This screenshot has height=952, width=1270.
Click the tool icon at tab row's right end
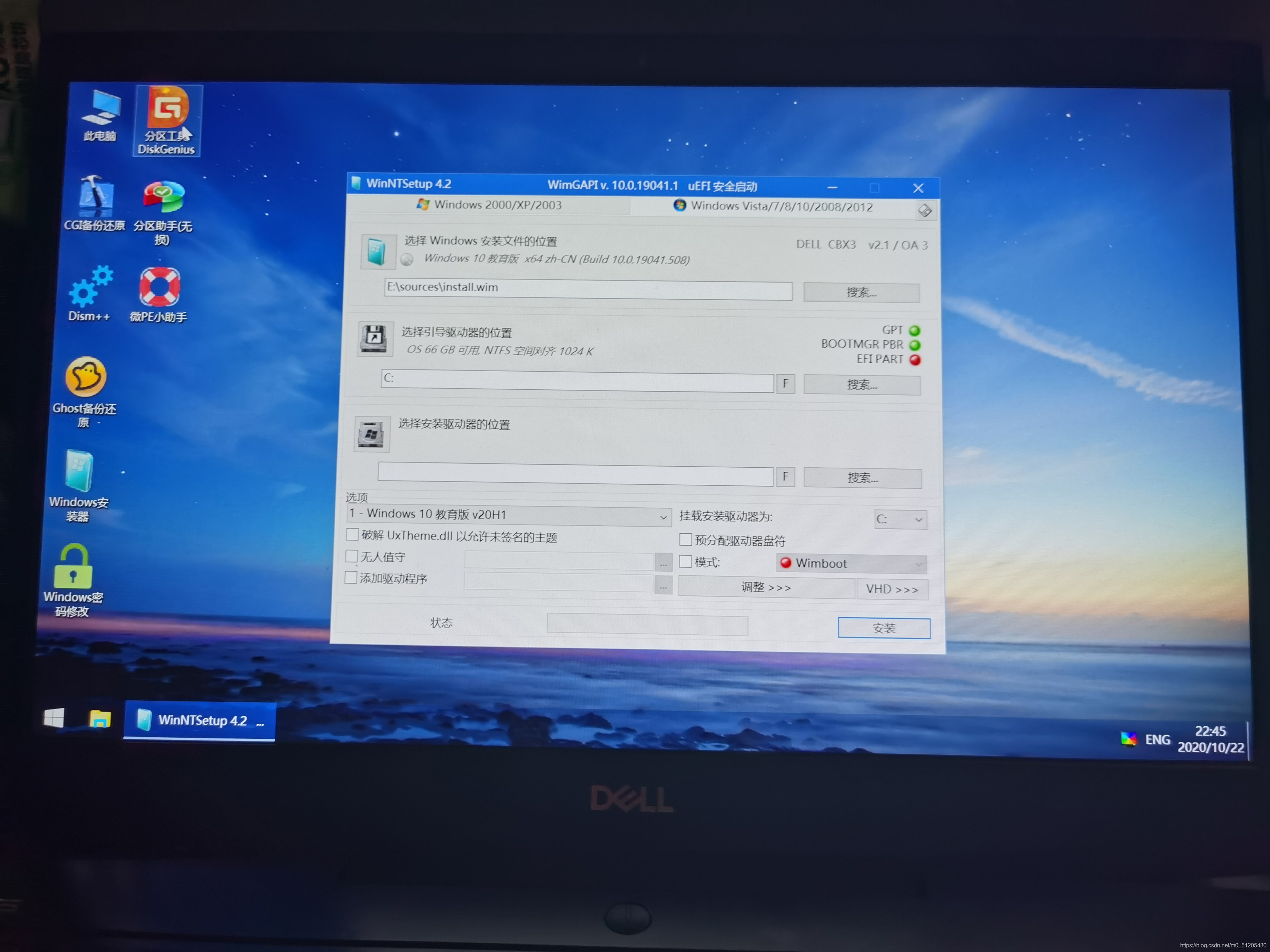tap(924, 210)
